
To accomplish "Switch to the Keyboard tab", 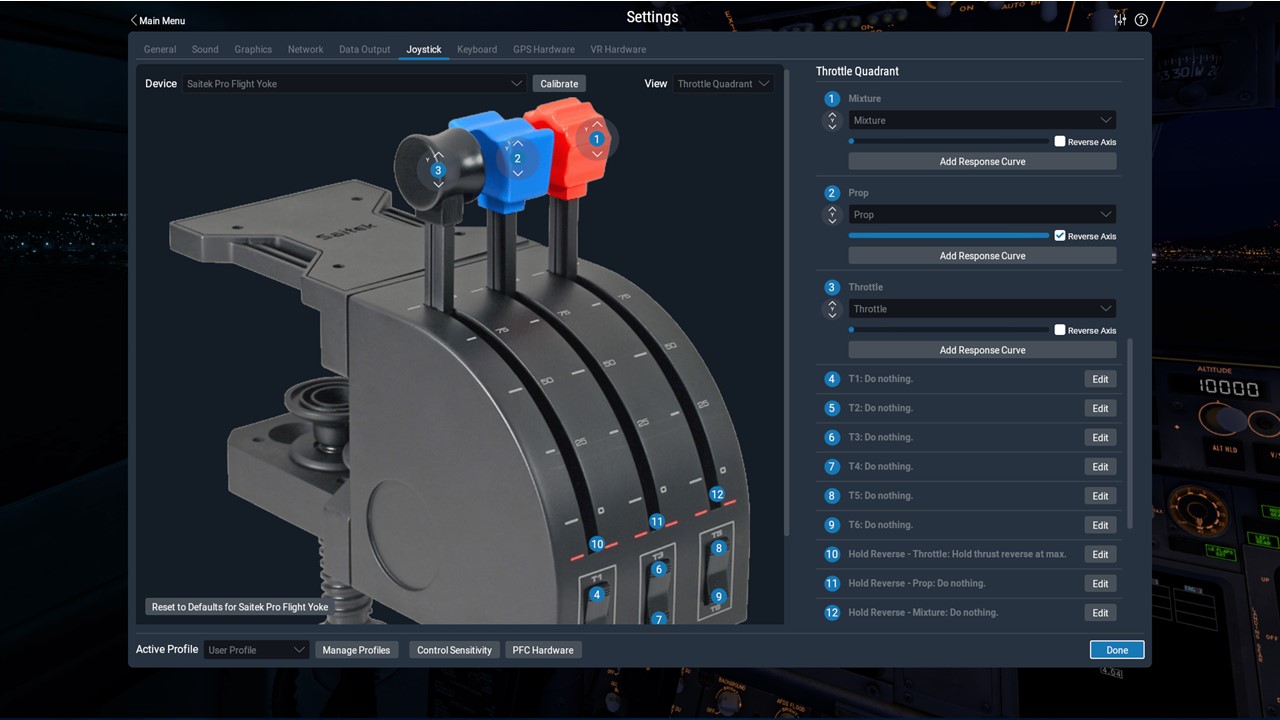I will 477,49.
